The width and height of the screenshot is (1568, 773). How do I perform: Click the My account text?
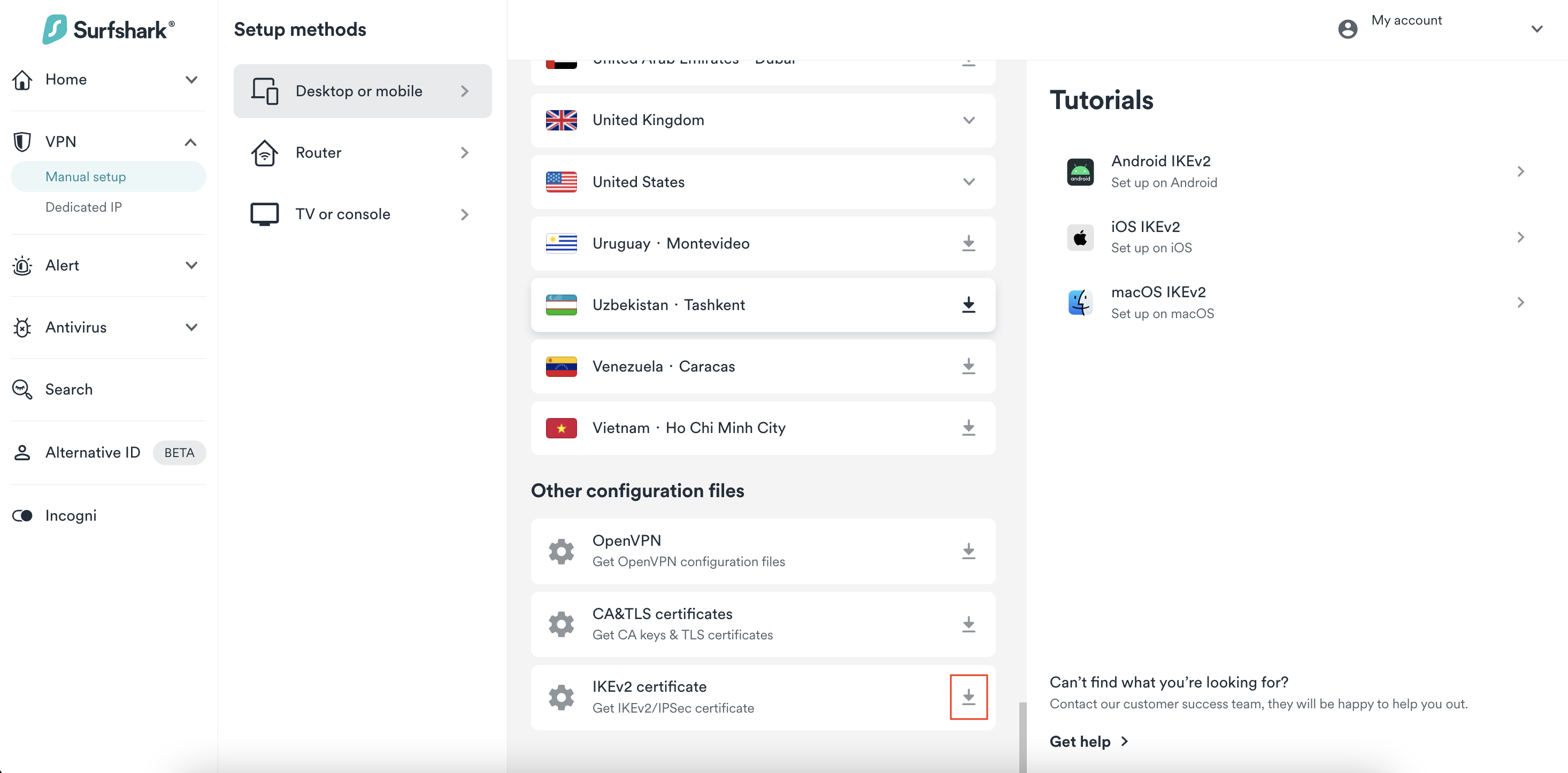[x=1406, y=21]
